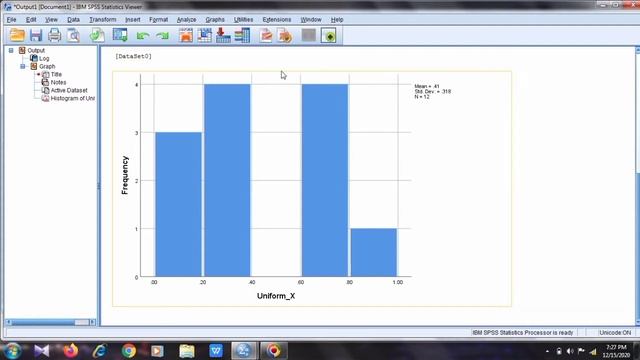Viewport: 640px width, 360px height.
Task: Click the Run Script page icon
Action: point(266,36)
